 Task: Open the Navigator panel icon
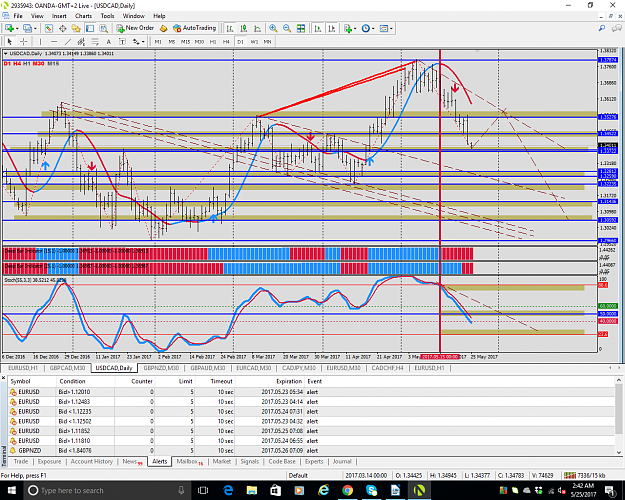[x=76, y=28]
